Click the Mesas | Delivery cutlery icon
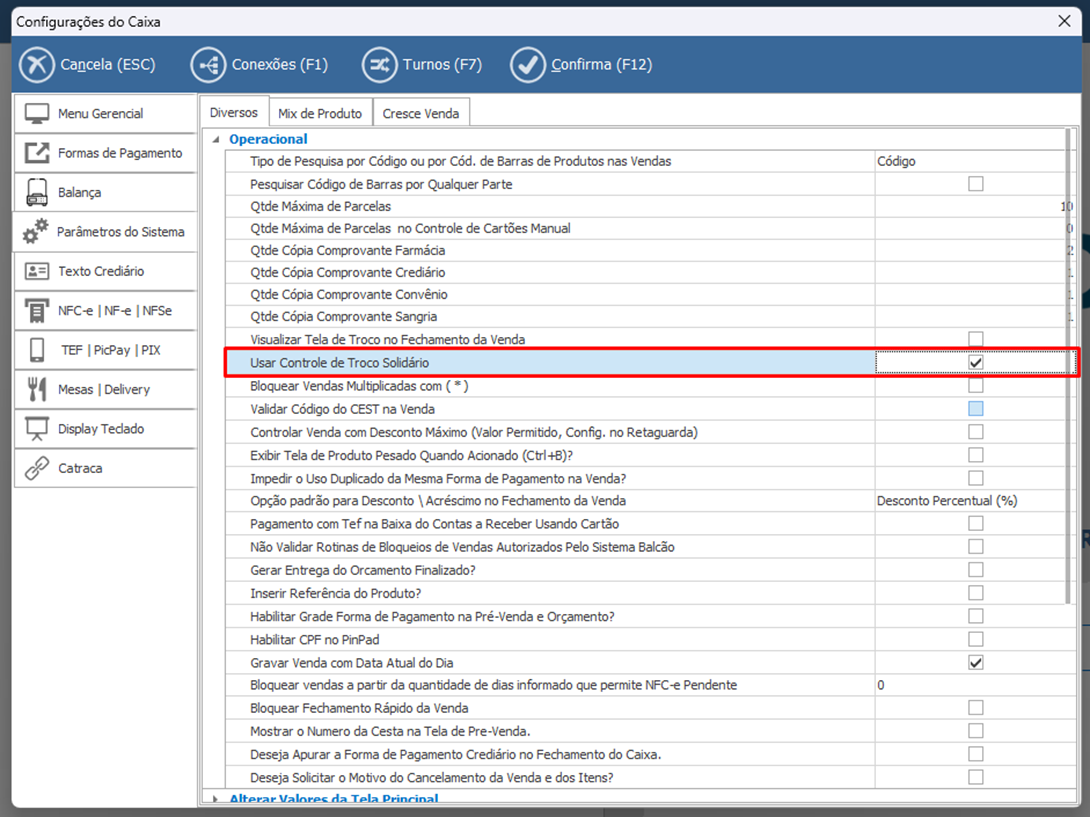Viewport: 1090px width, 817px height. click(x=37, y=389)
